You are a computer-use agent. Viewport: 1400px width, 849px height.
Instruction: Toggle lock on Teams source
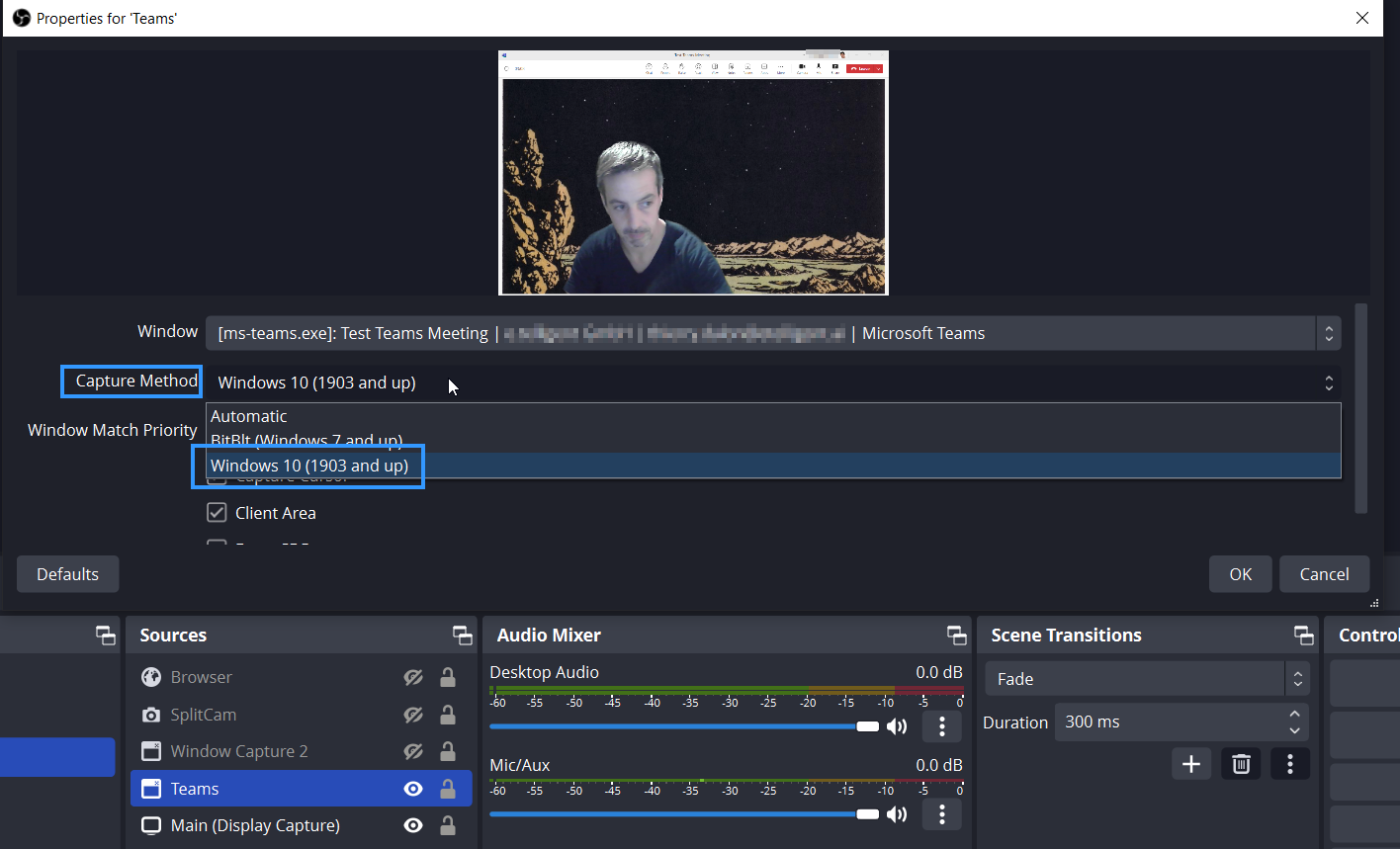pyautogui.click(x=447, y=789)
